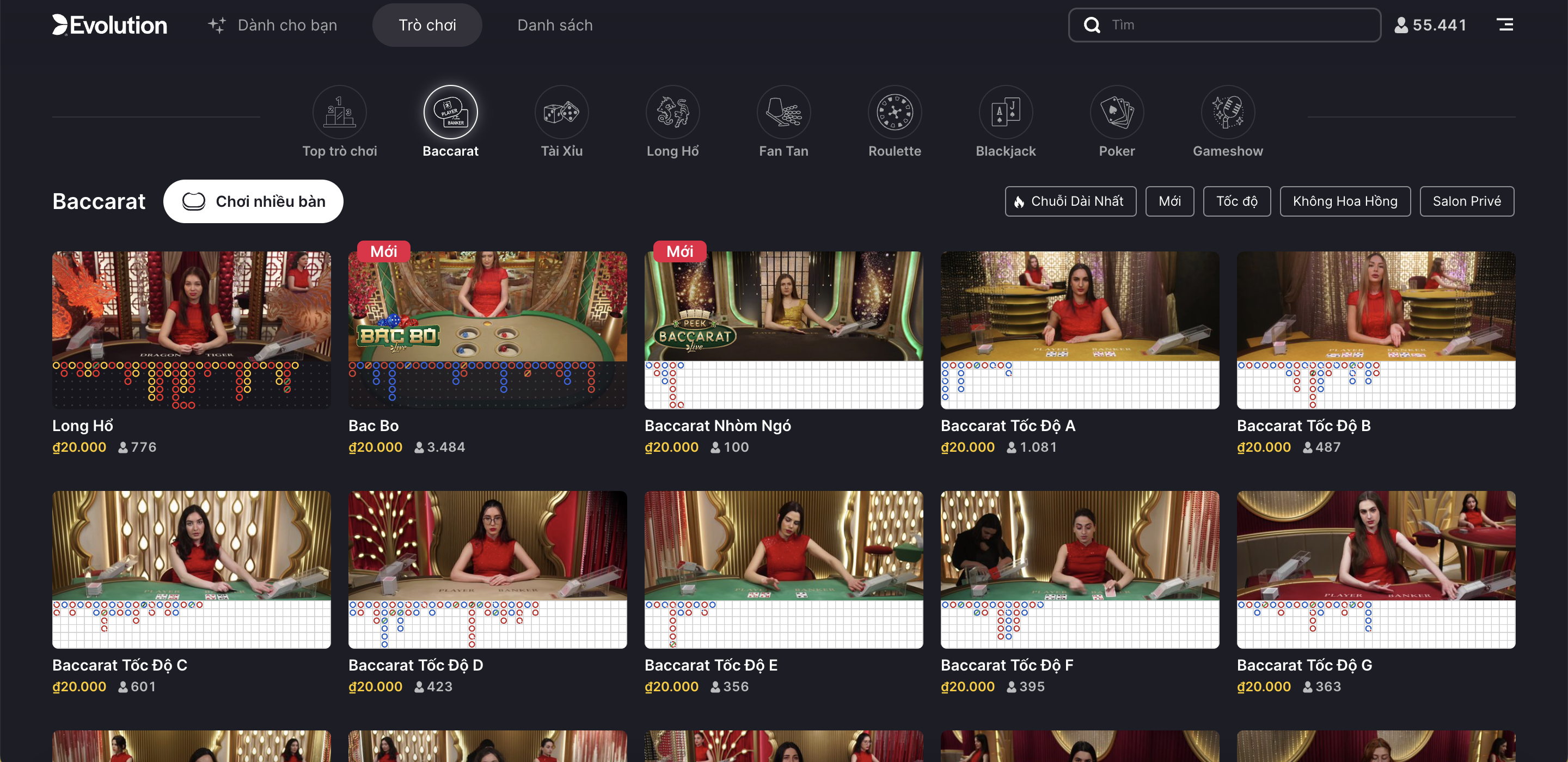This screenshot has height=762, width=1568.
Task: Click the Baccarat Tốc Độ B roadmap grid
Action: coord(1376,385)
